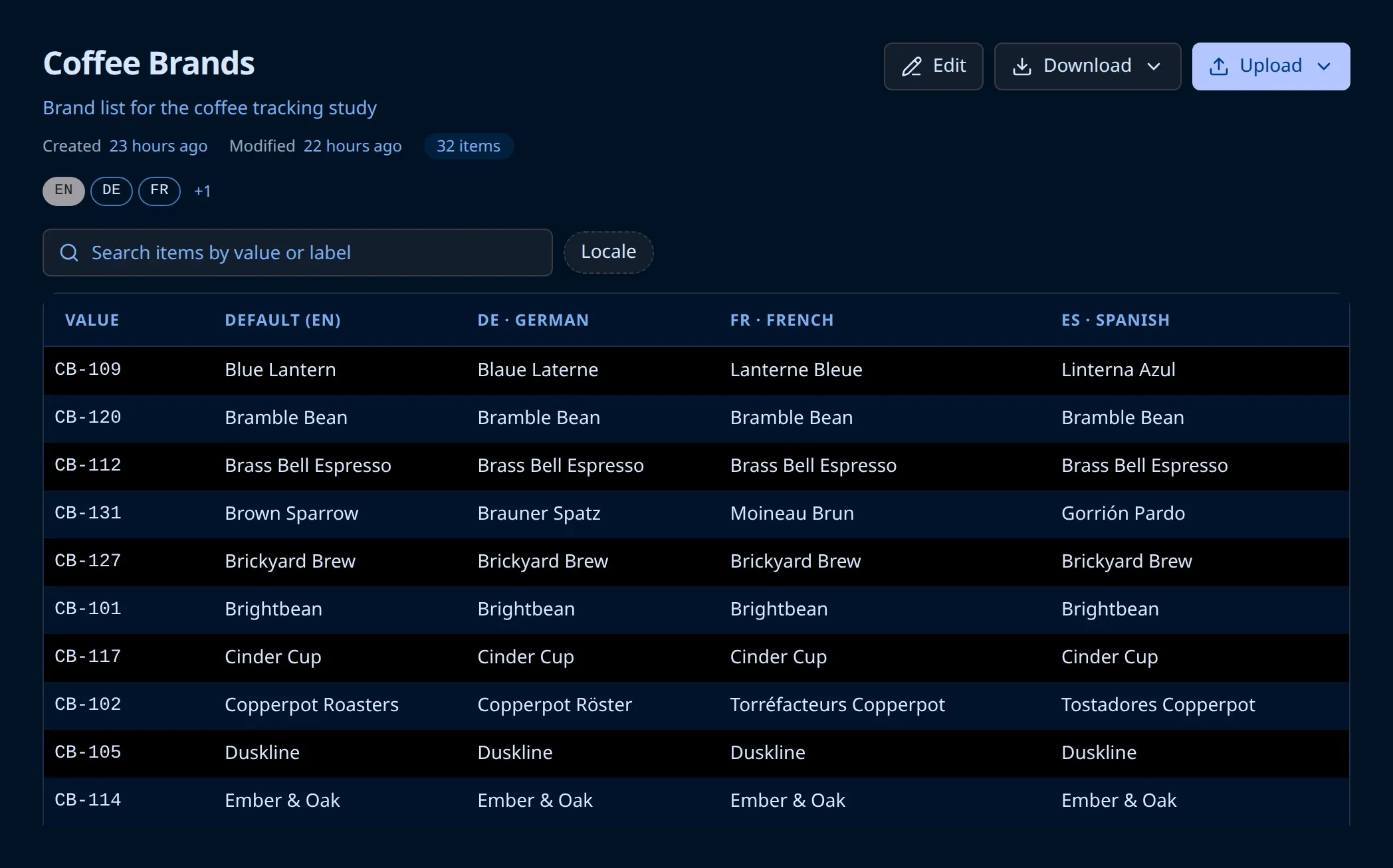Click the 32 items badge

click(469, 146)
